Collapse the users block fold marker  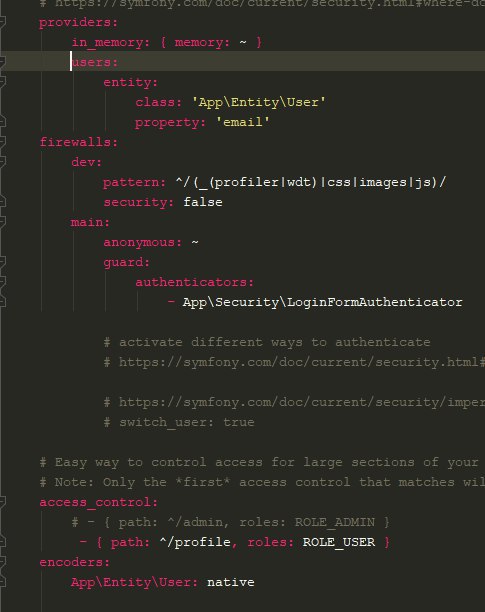[x=2, y=61]
